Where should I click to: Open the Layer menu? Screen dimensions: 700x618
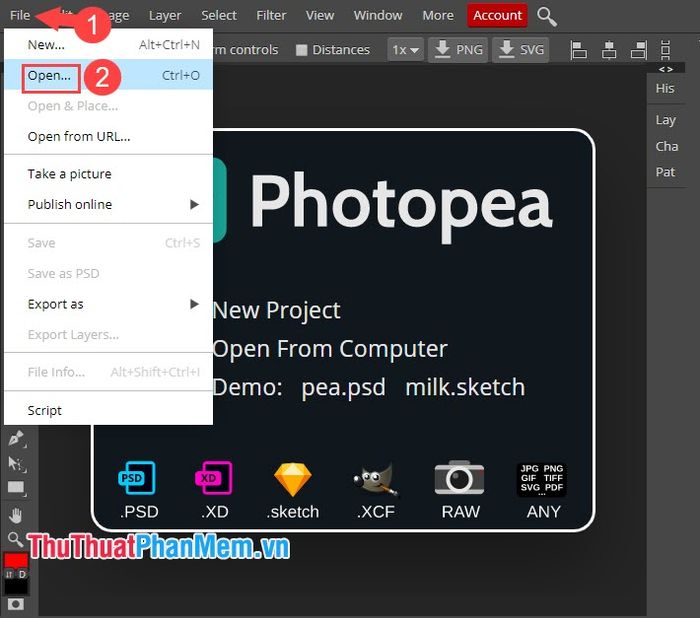coord(165,16)
